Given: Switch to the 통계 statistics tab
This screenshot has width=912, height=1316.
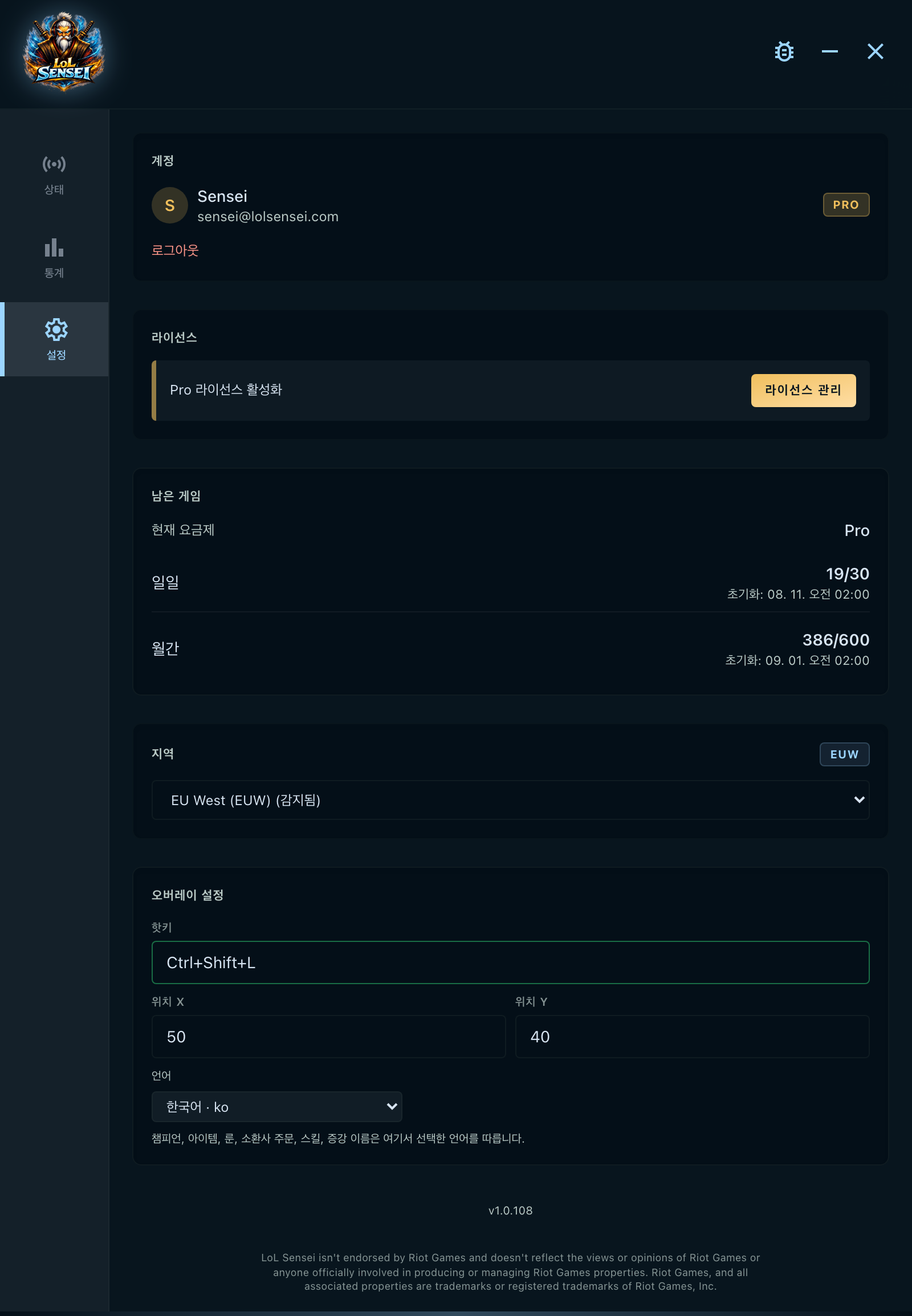Looking at the screenshot, I should click(54, 258).
